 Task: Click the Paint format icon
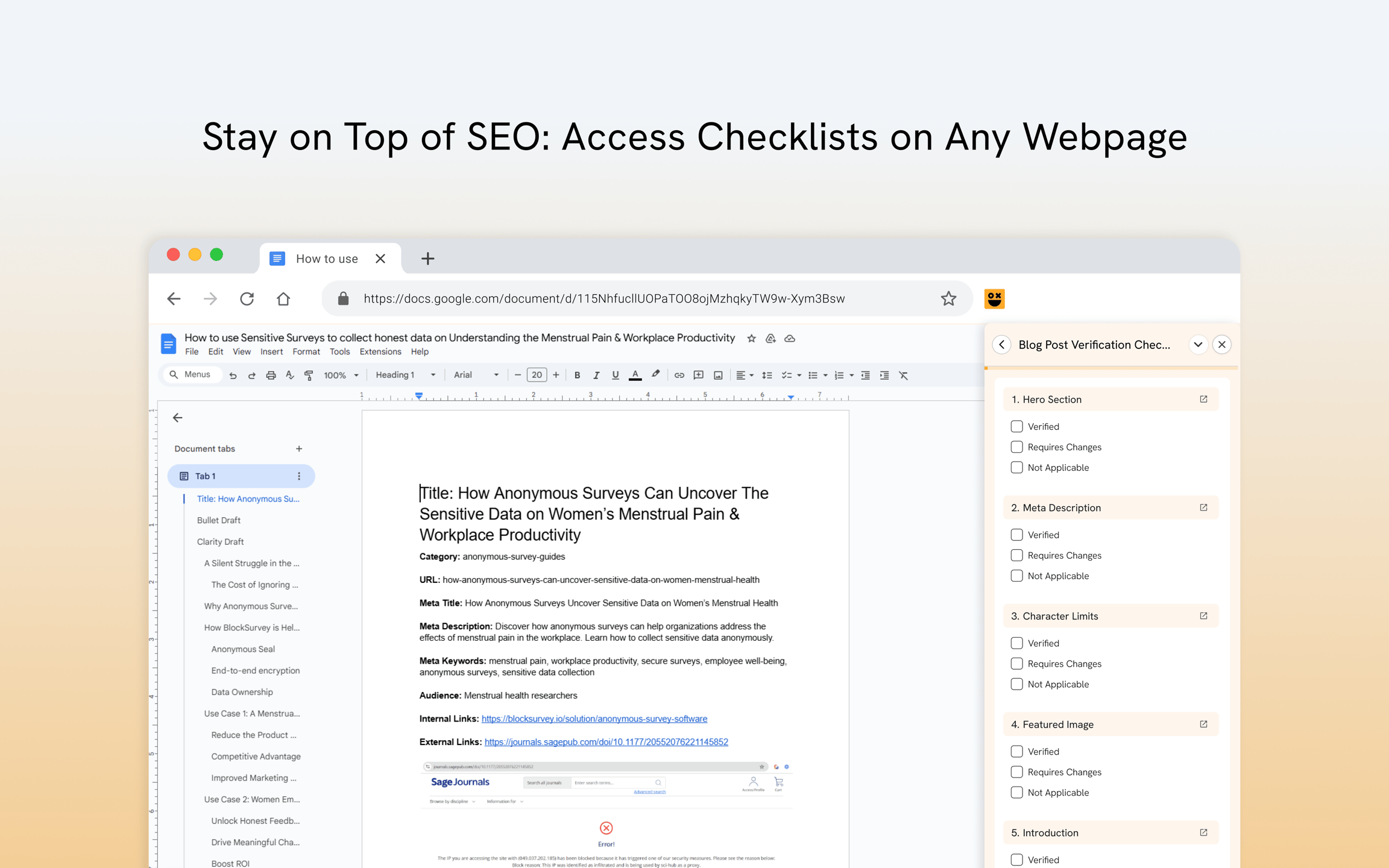pyautogui.click(x=309, y=375)
